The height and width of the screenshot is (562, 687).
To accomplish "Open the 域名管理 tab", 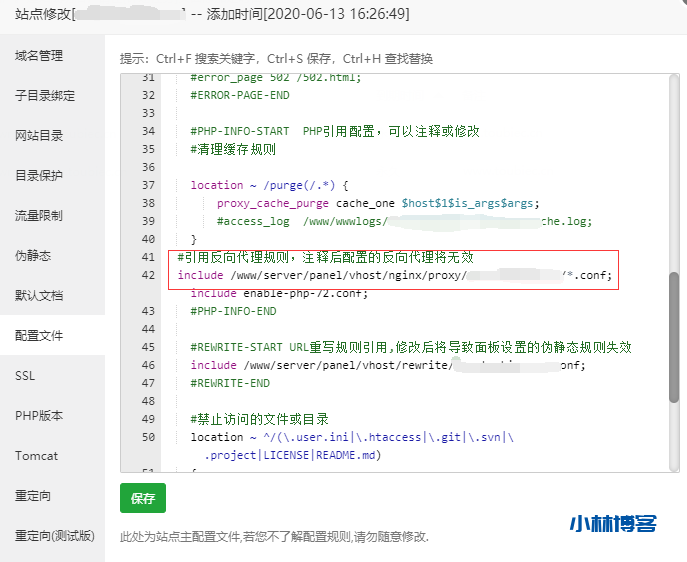I will point(38,55).
